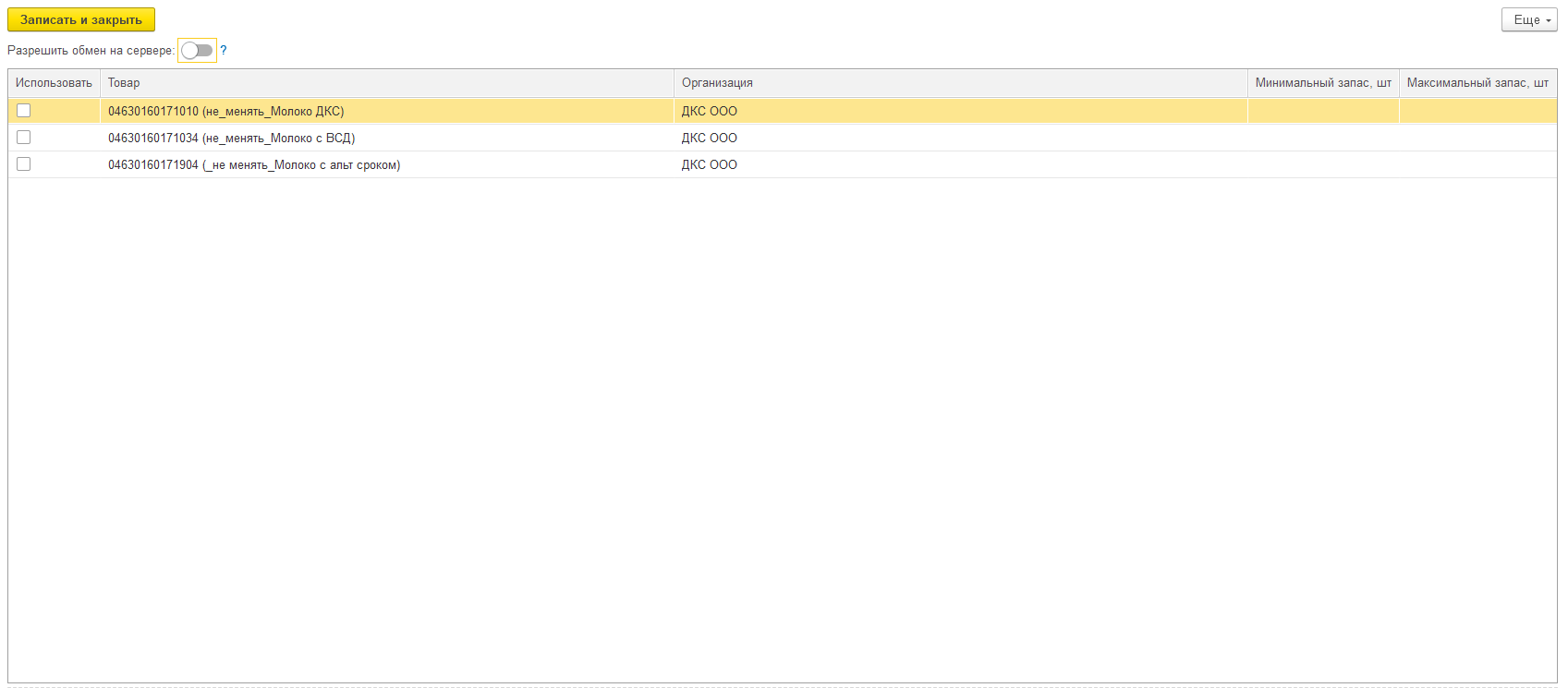The width and height of the screenshot is (1568, 688).
Task: Click the "Организация" column header
Action: coord(717,83)
